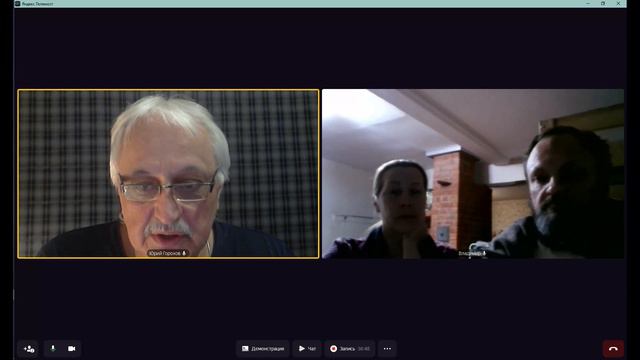640x360 pixels.
Task: Open the three-dots more options menu
Action: [x=387, y=349]
